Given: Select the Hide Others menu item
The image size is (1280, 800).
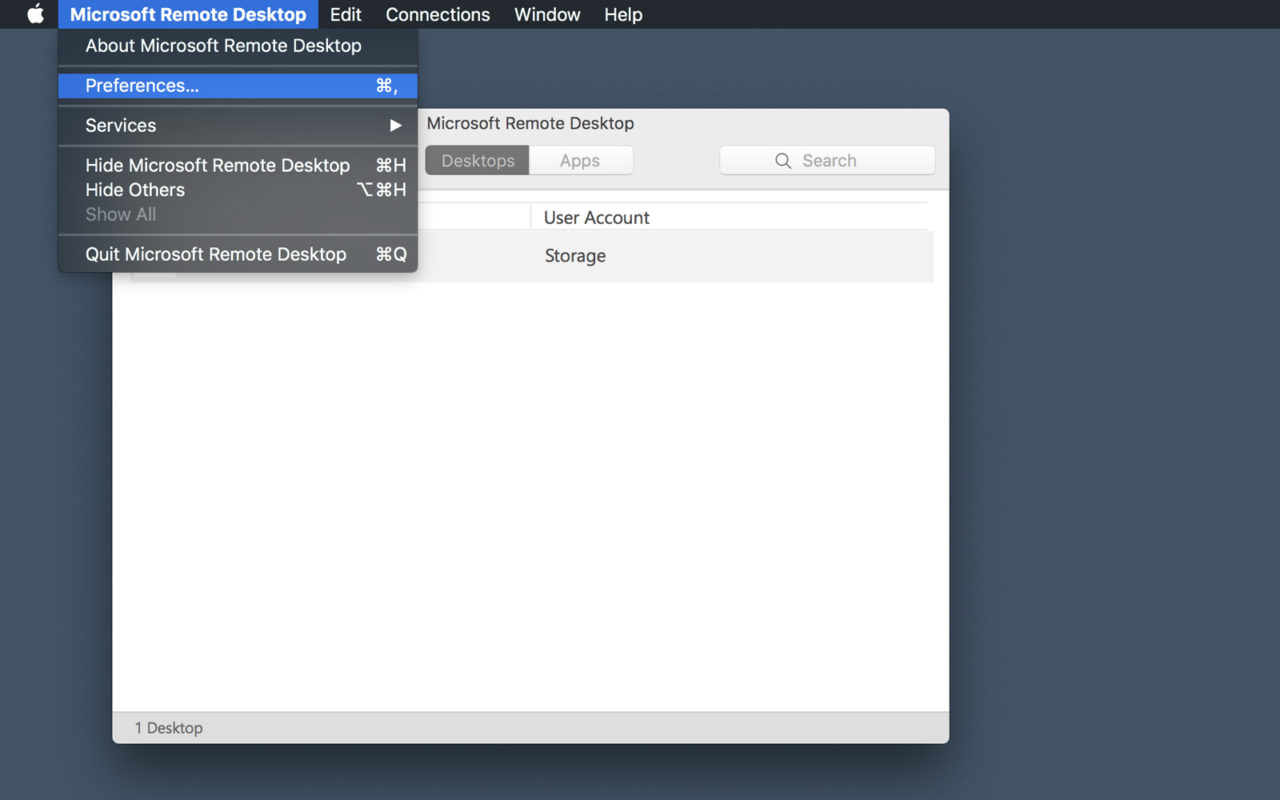Looking at the screenshot, I should coord(238,189).
